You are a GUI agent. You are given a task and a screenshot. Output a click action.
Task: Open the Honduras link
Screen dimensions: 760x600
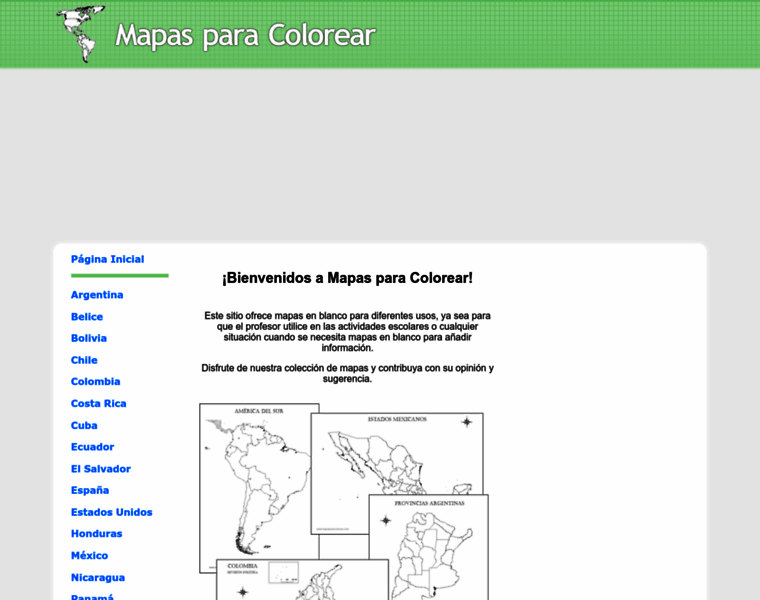tap(96, 534)
